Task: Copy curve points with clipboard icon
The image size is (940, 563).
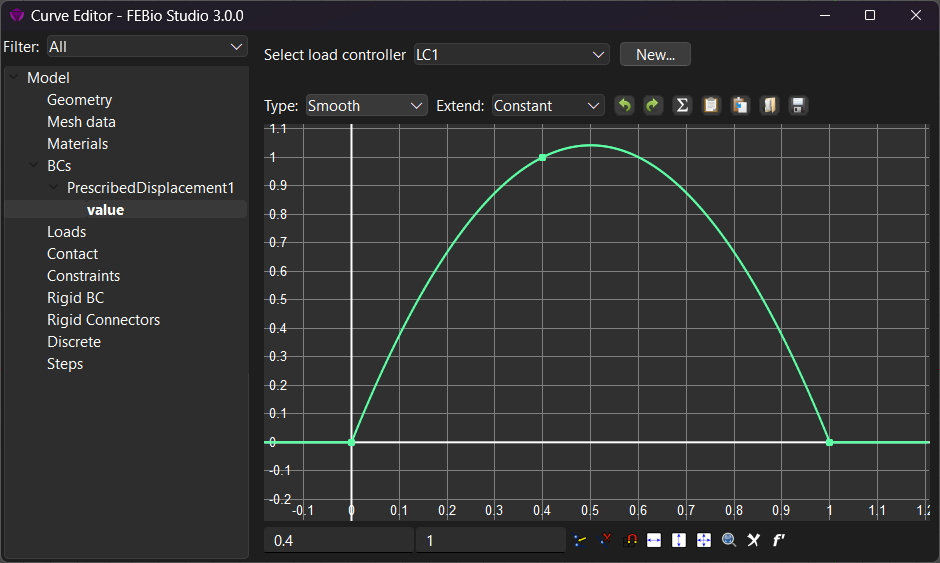Action: click(711, 106)
